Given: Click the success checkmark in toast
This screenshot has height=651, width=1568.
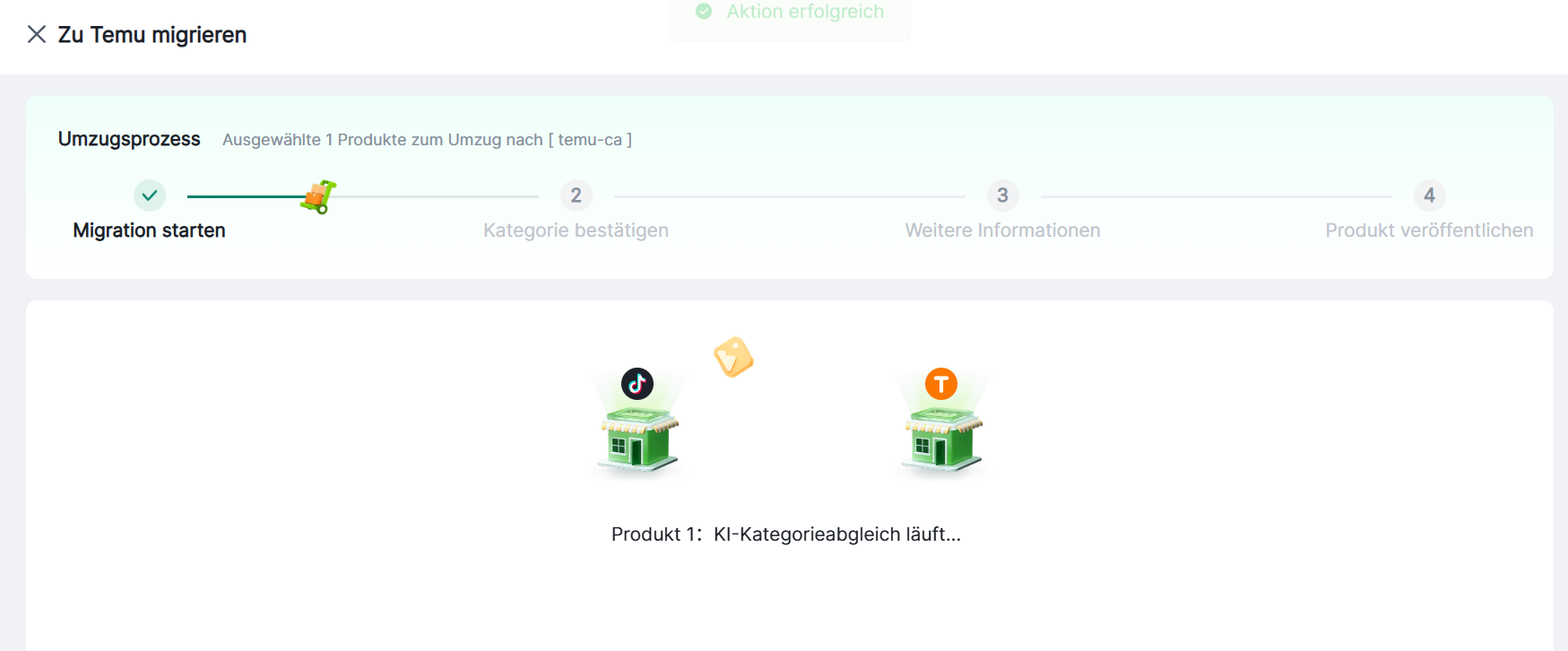Looking at the screenshot, I should (704, 12).
